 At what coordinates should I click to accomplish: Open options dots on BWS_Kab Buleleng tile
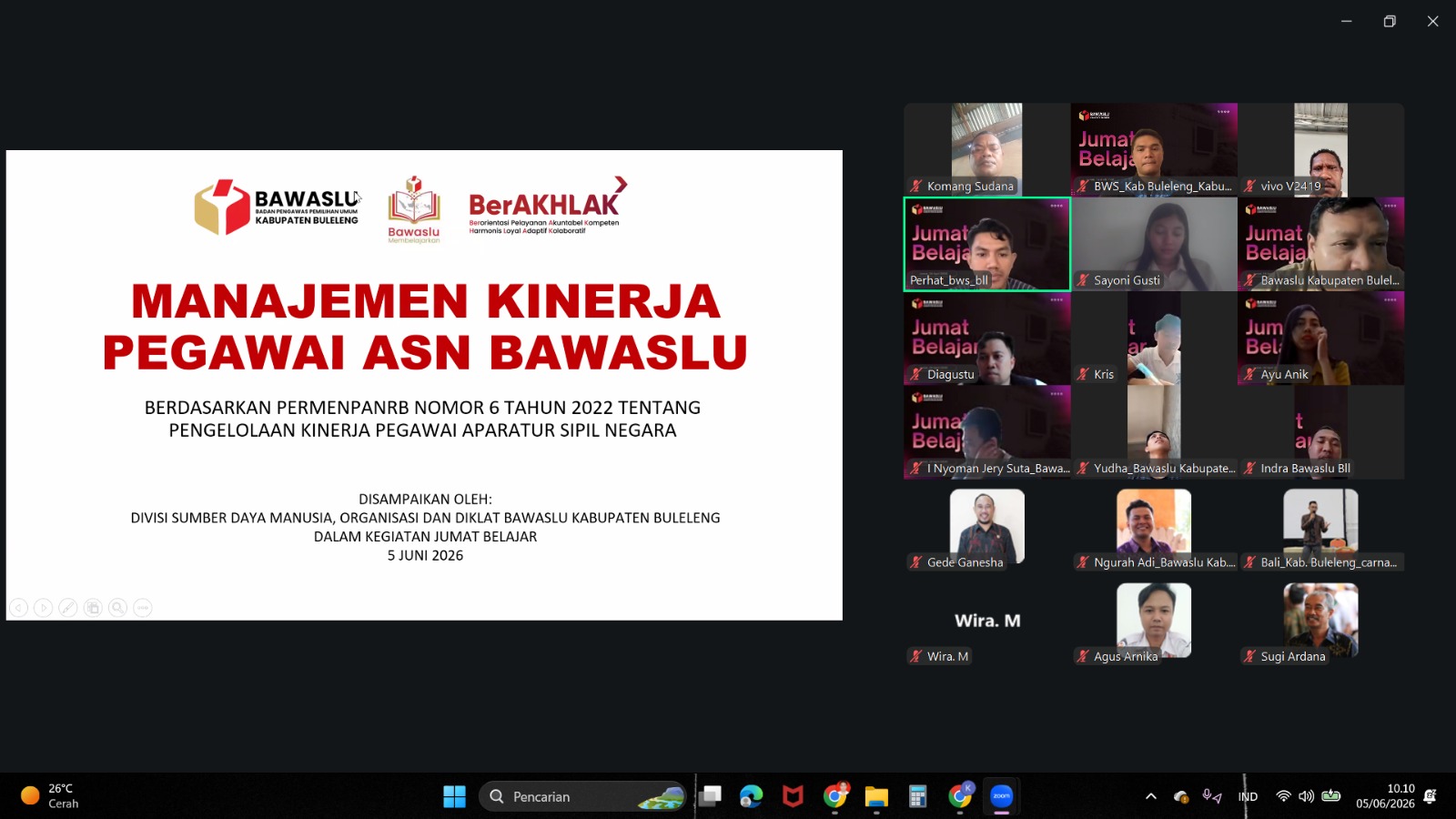1223,112
